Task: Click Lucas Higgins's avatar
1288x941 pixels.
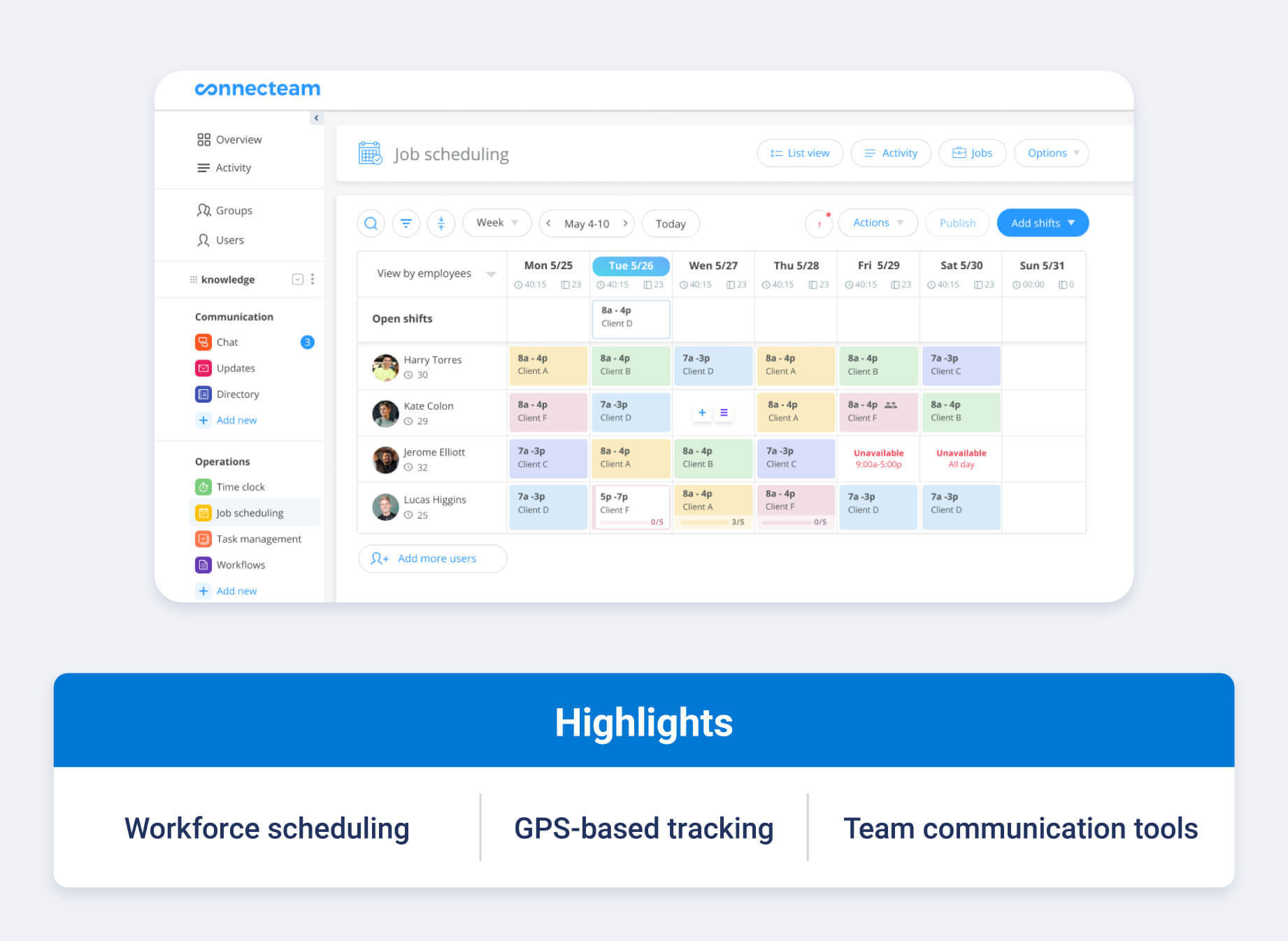Action: click(385, 507)
